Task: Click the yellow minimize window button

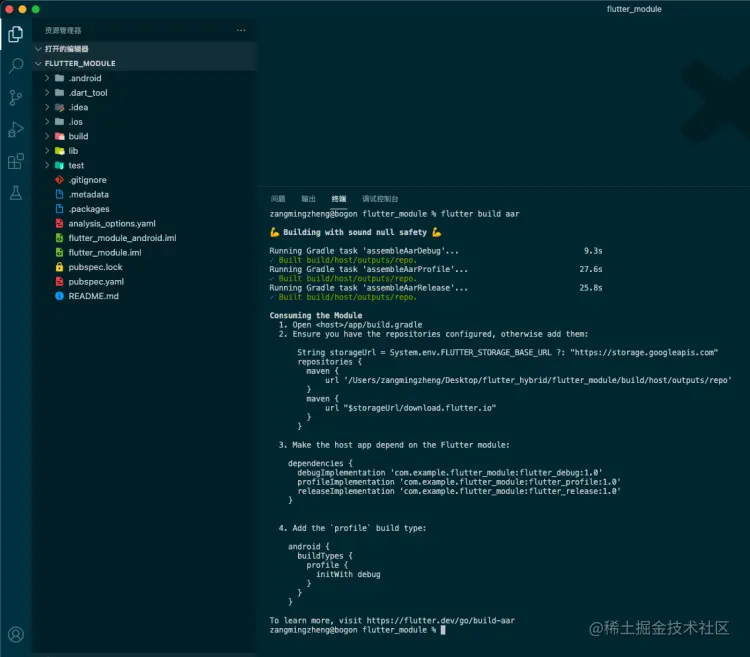Action: (x=22, y=9)
